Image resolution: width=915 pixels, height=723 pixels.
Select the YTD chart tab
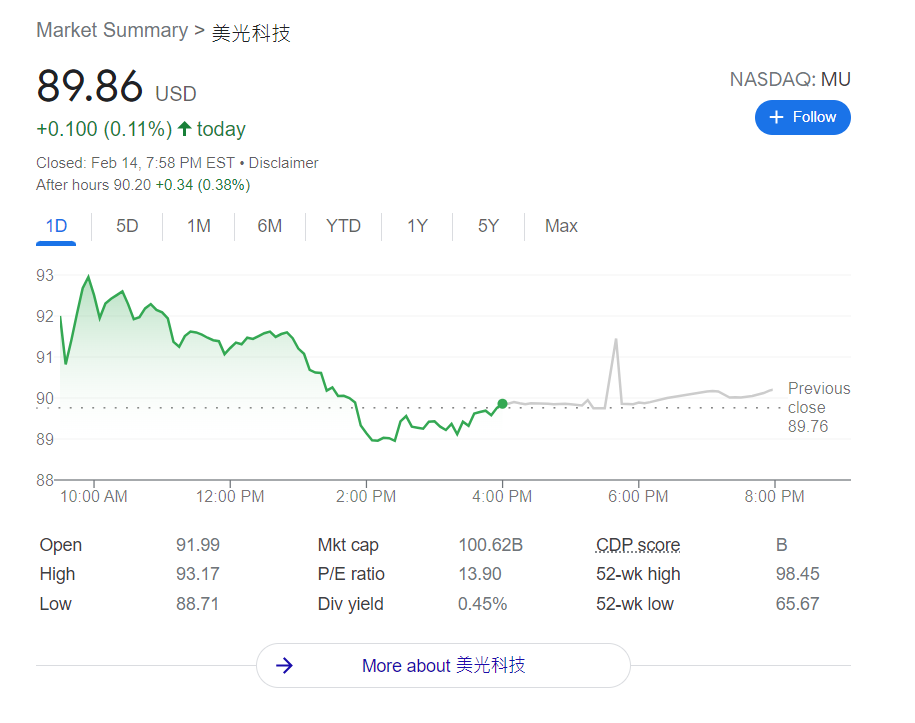pos(343,226)
